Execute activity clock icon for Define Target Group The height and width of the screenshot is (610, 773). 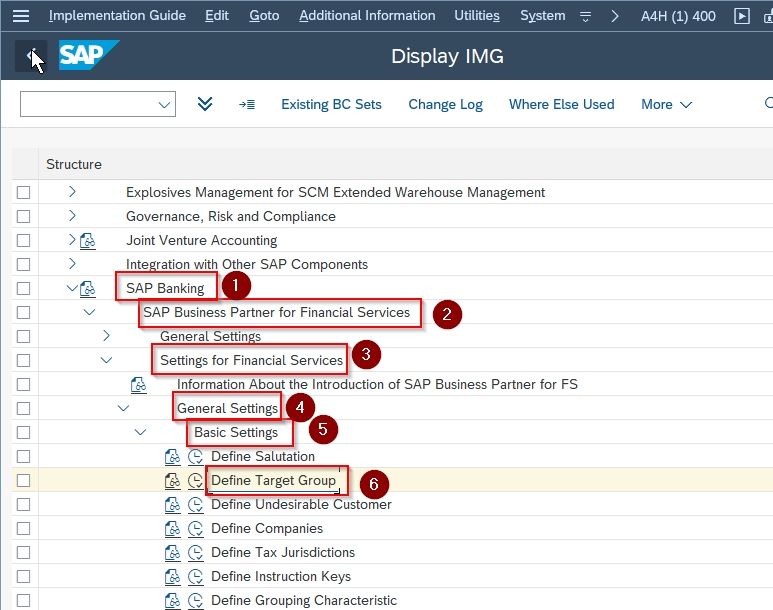(196, 481)
